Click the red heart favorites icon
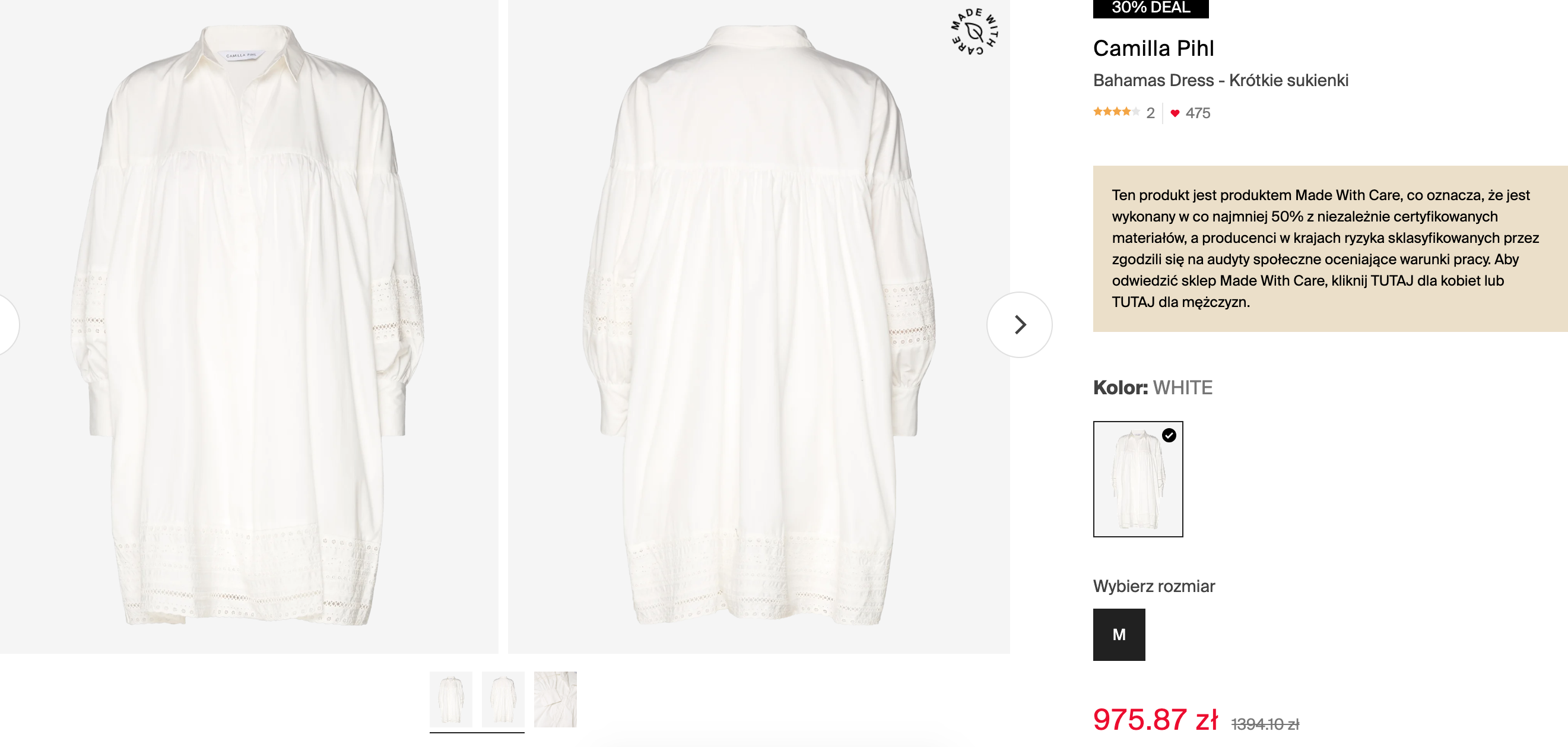 (1175, 113)
